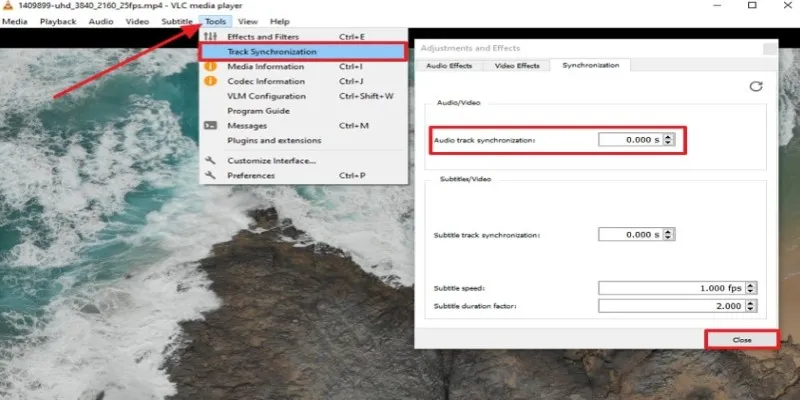Click the Audio track synchronization value field

pos(631,140)
